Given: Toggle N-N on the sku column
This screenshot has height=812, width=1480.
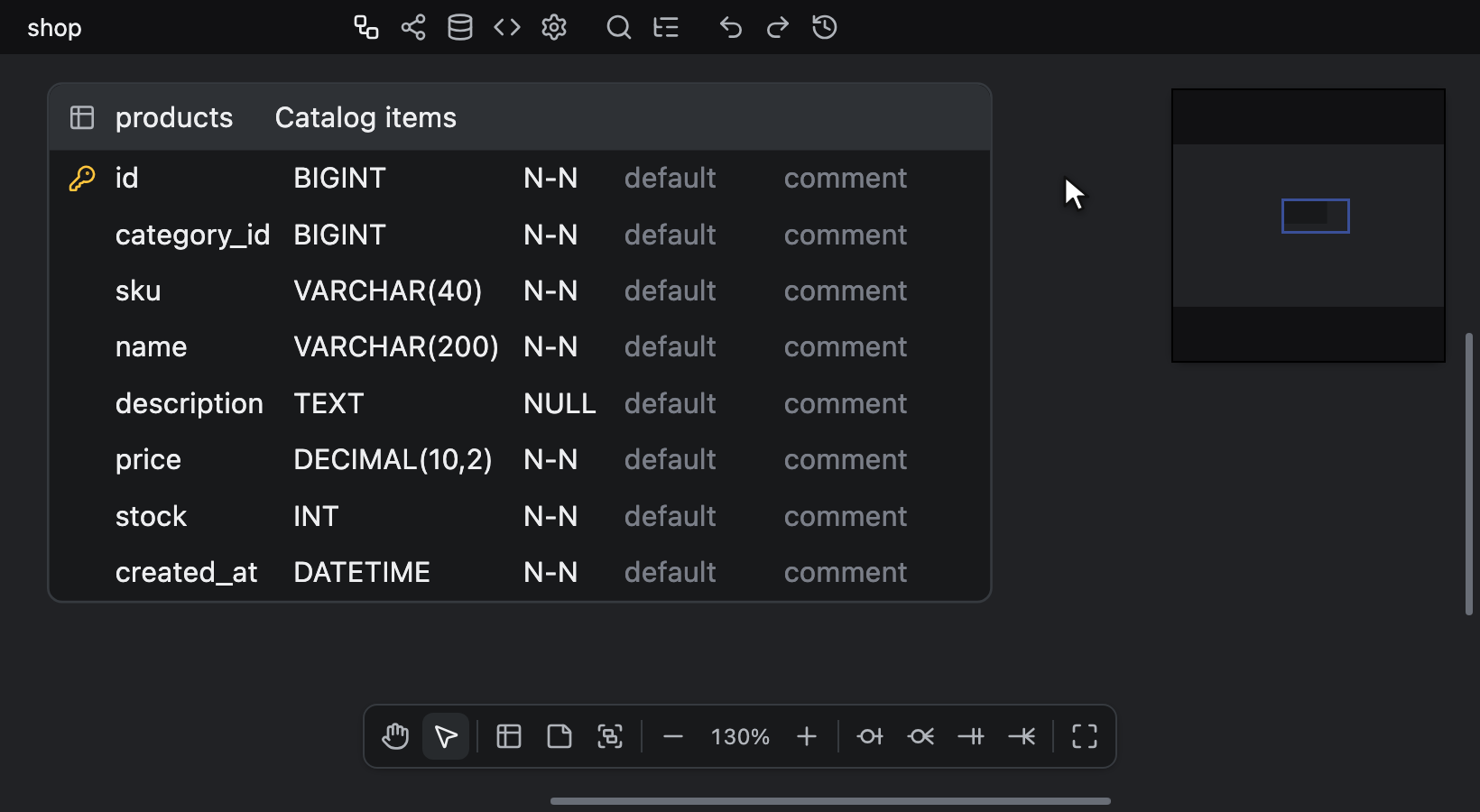Looking at the screenshot, I should (550, 291).
